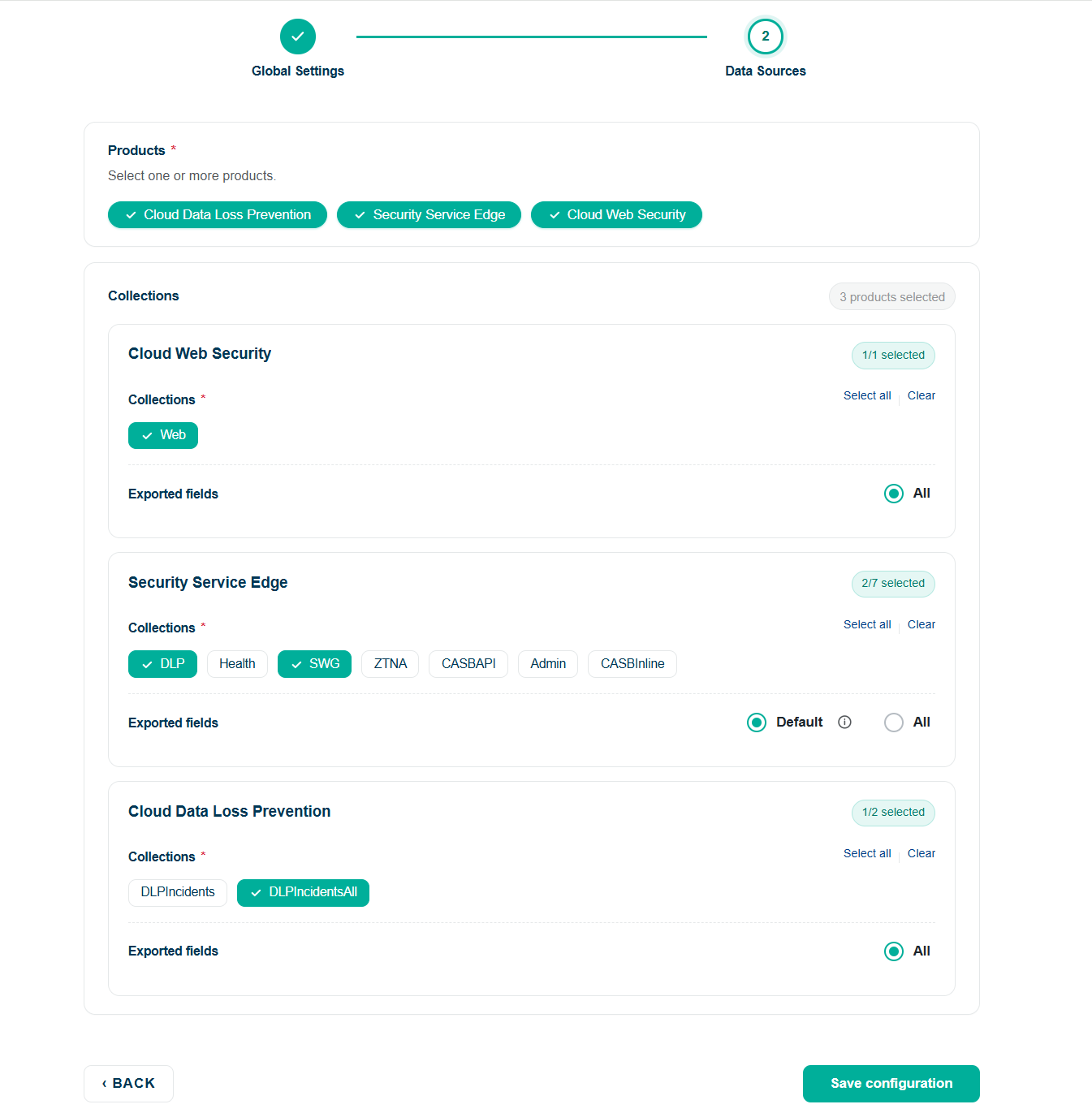Toggle the Web collection chip
This screenshot has height=1113, width=1092.
(x=163, y=436)
